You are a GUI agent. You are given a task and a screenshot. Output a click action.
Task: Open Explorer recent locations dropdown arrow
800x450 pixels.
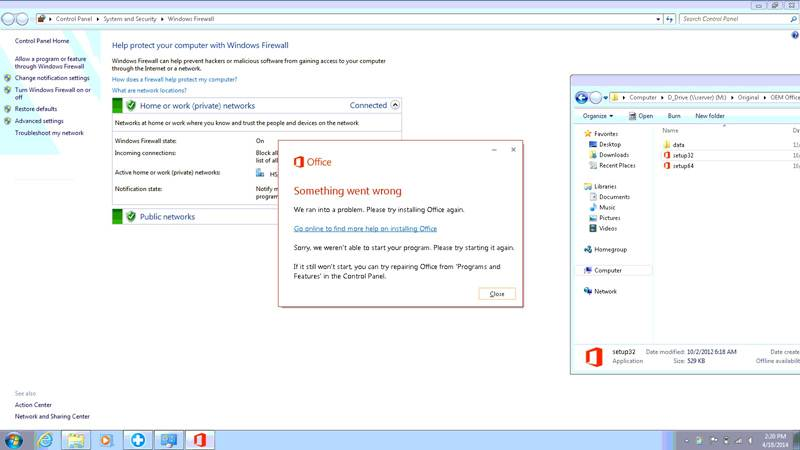(x=606, y=97)
